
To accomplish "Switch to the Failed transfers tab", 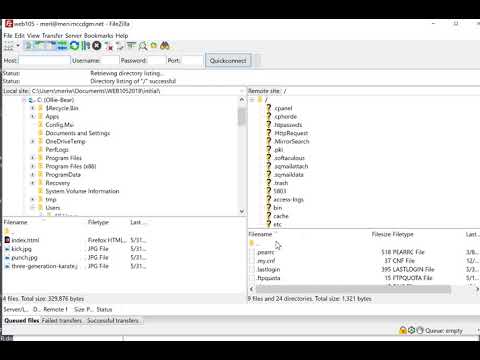I will 62,321.
